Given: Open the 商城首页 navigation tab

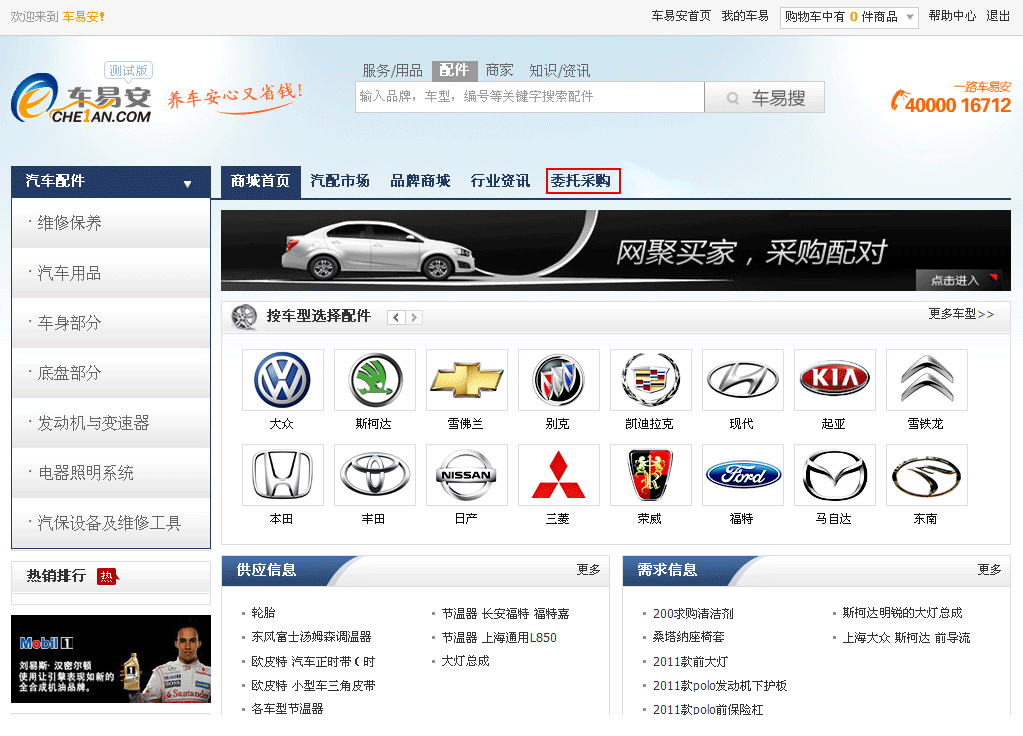Looking at the screenshot, I should tap(260, 181).
